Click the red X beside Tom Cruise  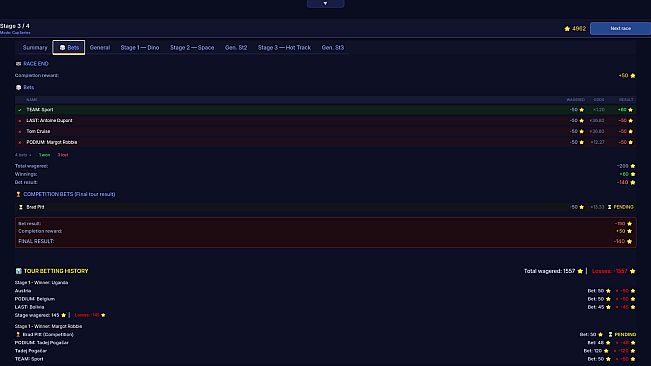click(x=20, y=132)
